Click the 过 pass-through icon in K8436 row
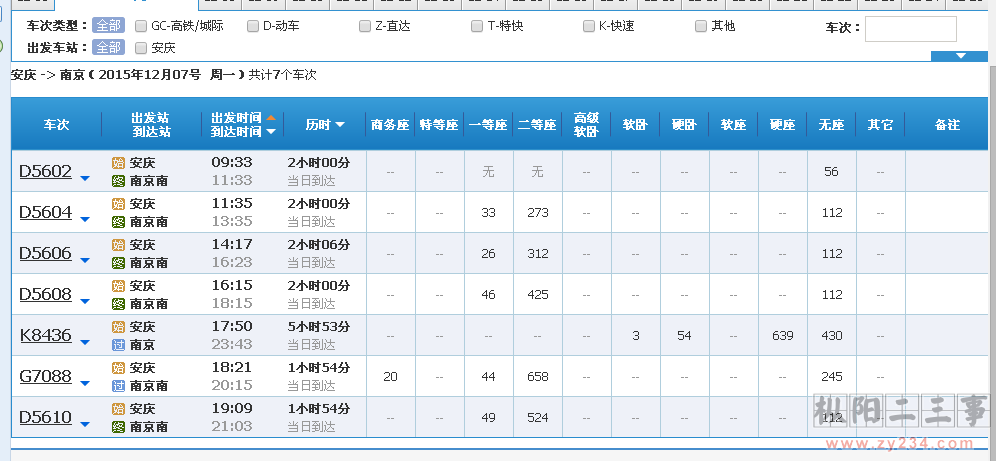This screenshot has width=996, height=461. coord(118,344)
